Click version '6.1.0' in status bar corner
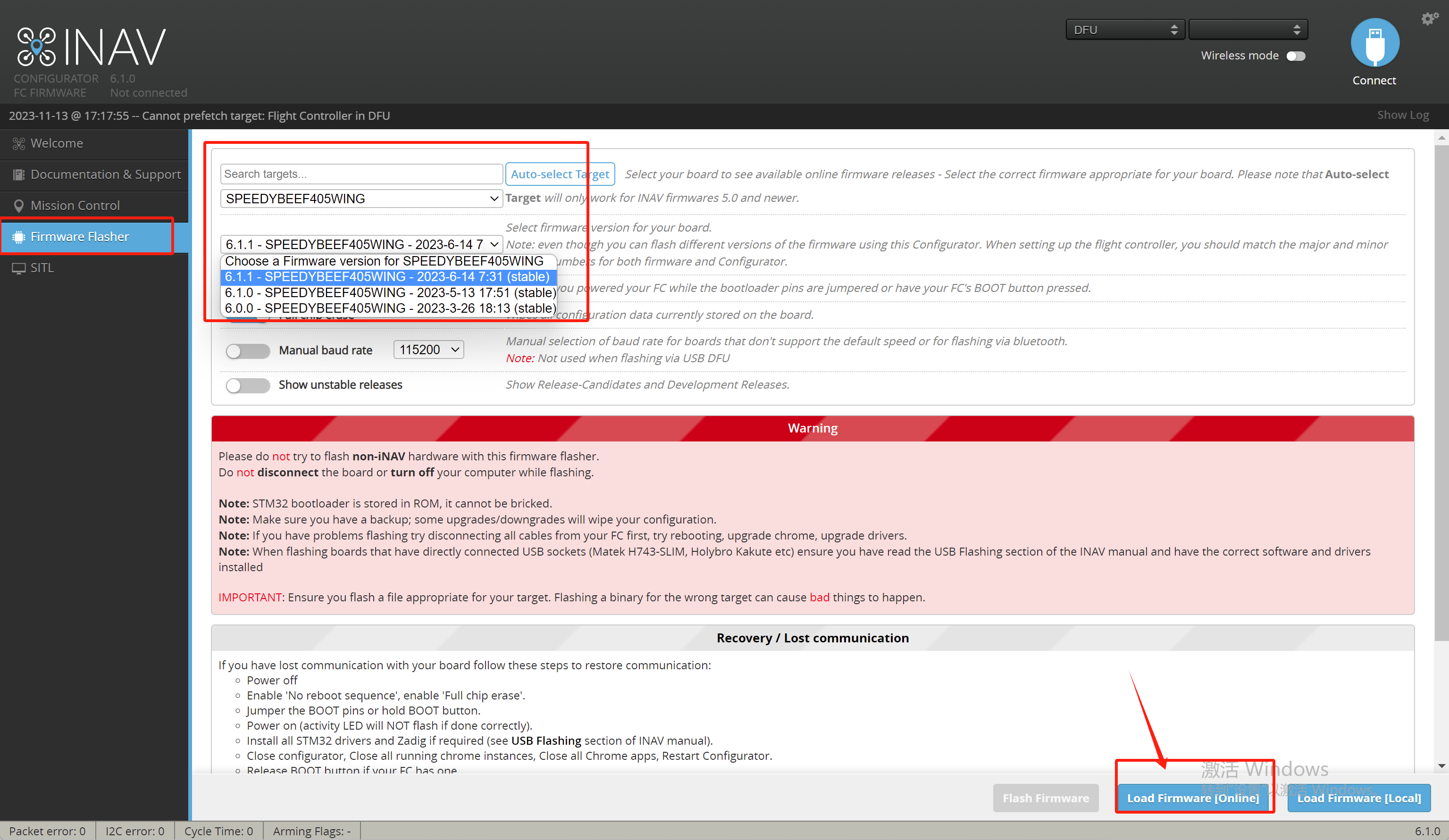This screenshot has height=840, width=1449. tap(1428, 831)
